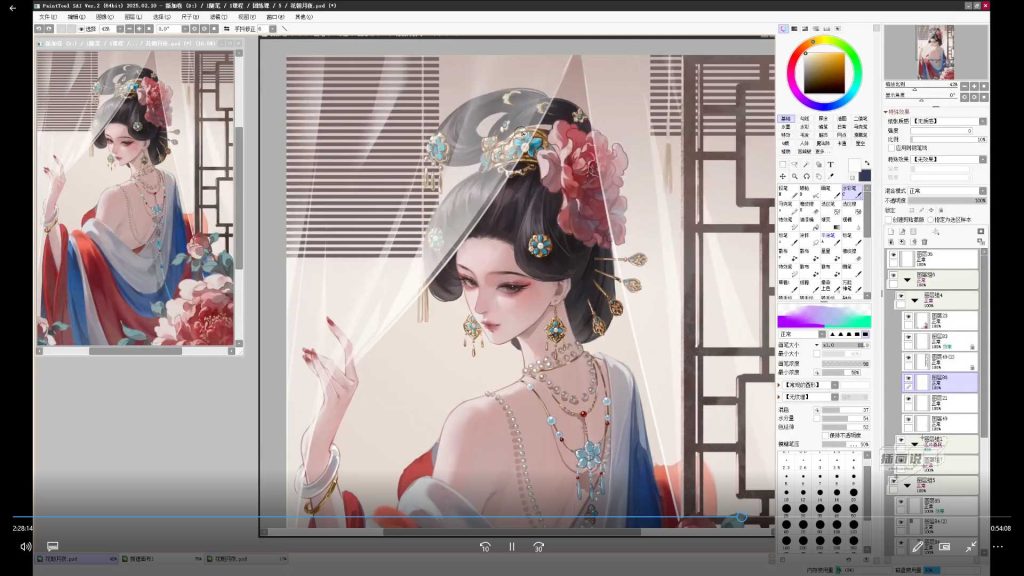The height and width of the screenshot is (576, 1024).
Task: Enable the 创建剪贴蒙版 checkbox
Action: [x=889, y=219]
